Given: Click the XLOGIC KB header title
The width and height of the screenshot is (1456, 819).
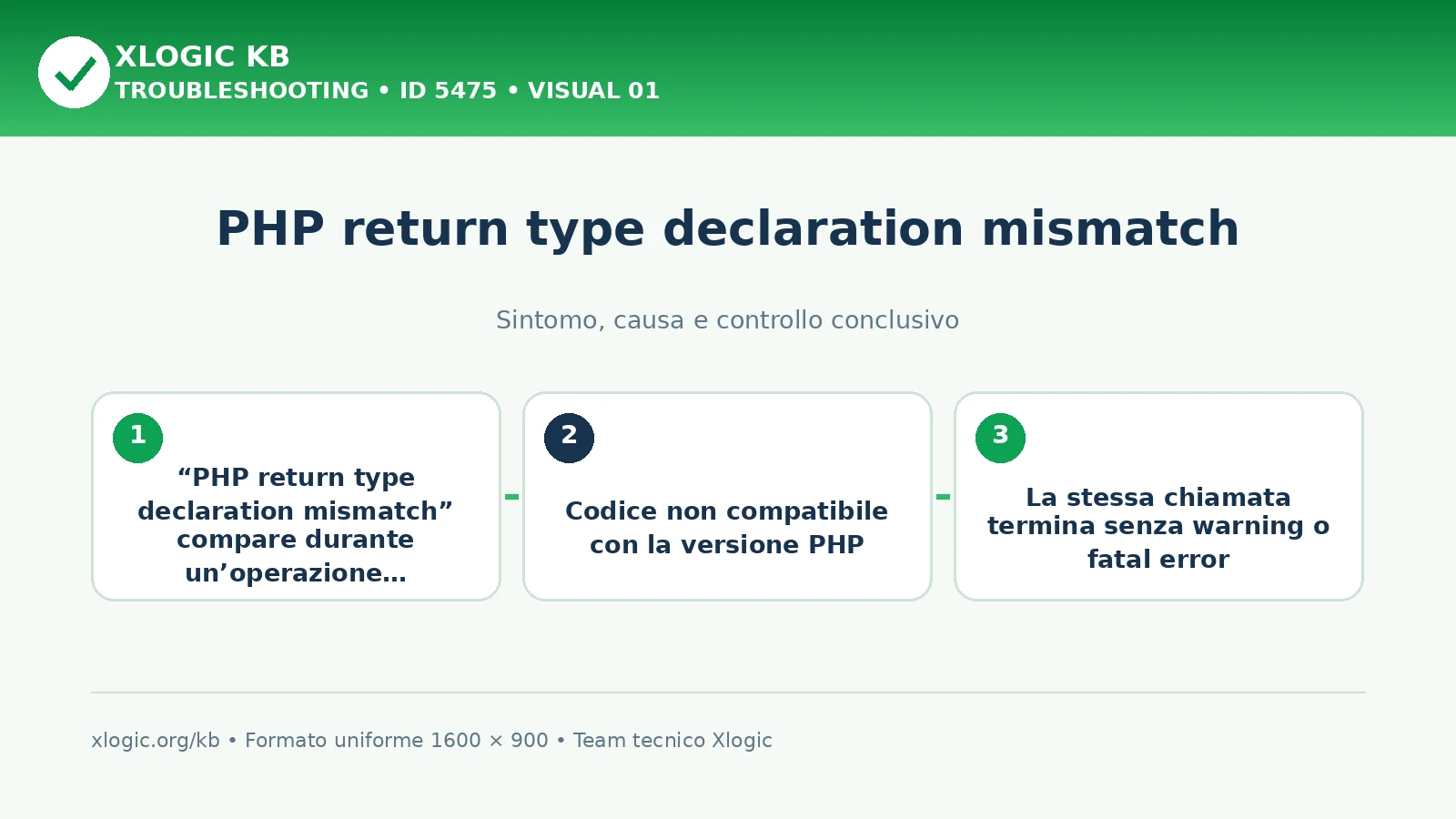Looking at the screenshot, I should [x=202, y=56].
